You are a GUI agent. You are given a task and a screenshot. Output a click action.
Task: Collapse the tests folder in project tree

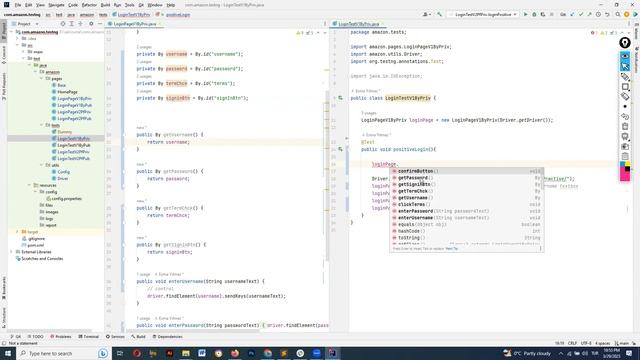coord(42,125)
